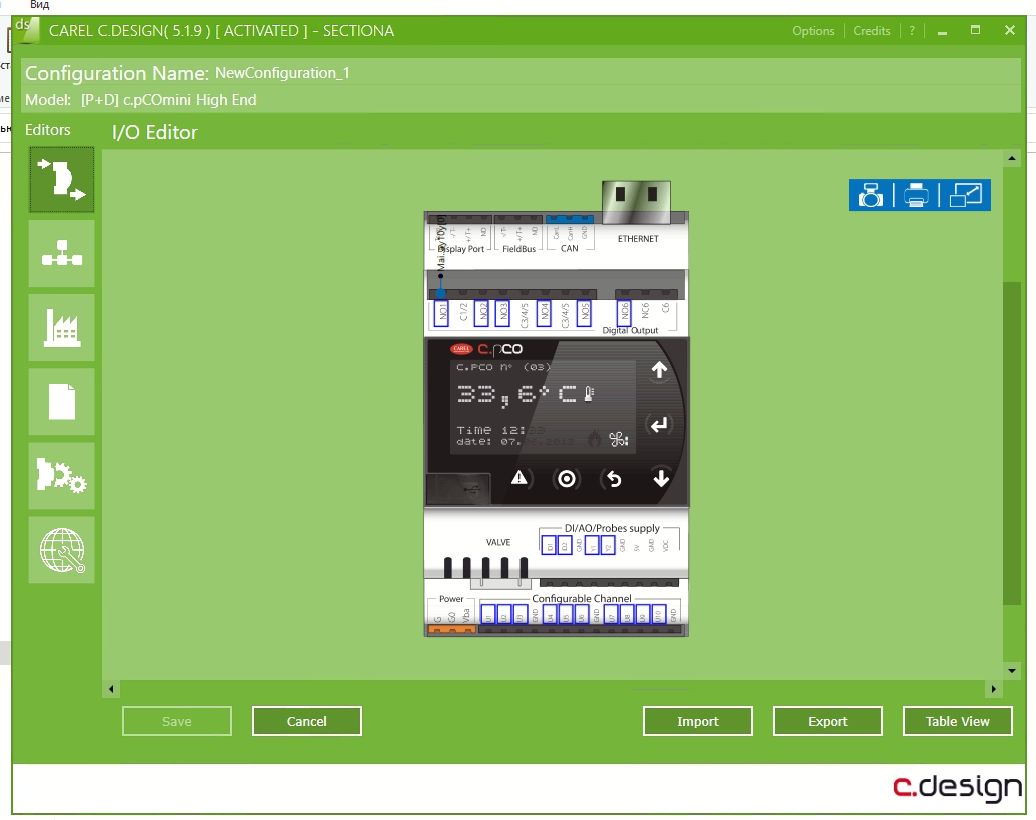1036x820 pixels.
Task: Select the Y2 analog output terminal
Action: 608,545
